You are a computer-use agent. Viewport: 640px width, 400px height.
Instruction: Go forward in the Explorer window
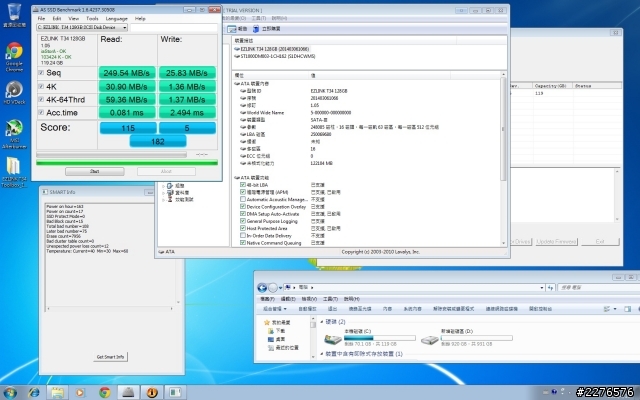(273, 288)
